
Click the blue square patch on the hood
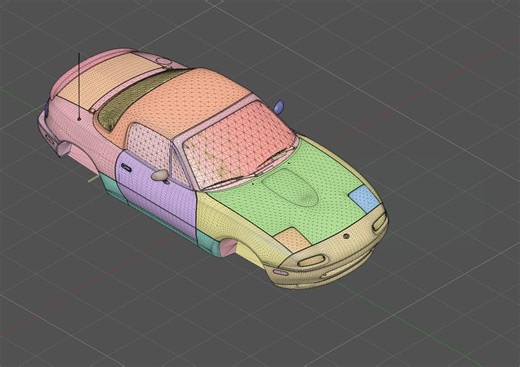(364, 199)
